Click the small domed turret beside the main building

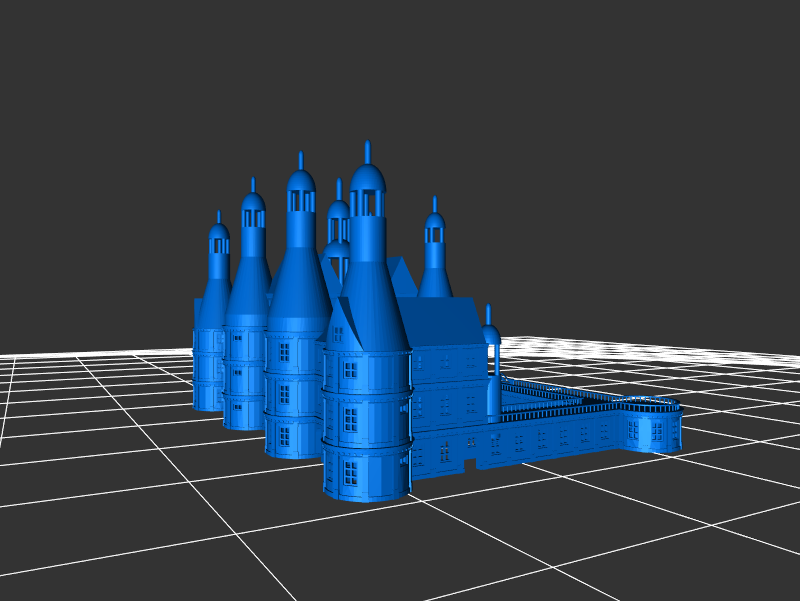pos(490,333)
